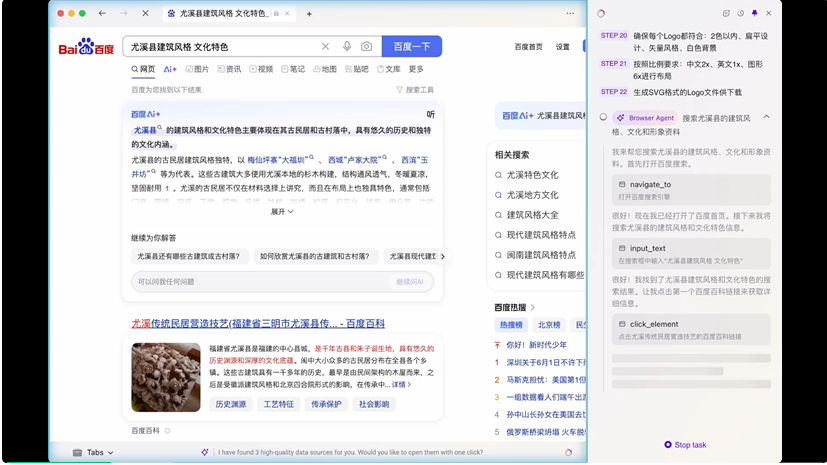Click the 历史渊源 tag
The height and width of the screenshot is (465, 827).
pos(230,404)
